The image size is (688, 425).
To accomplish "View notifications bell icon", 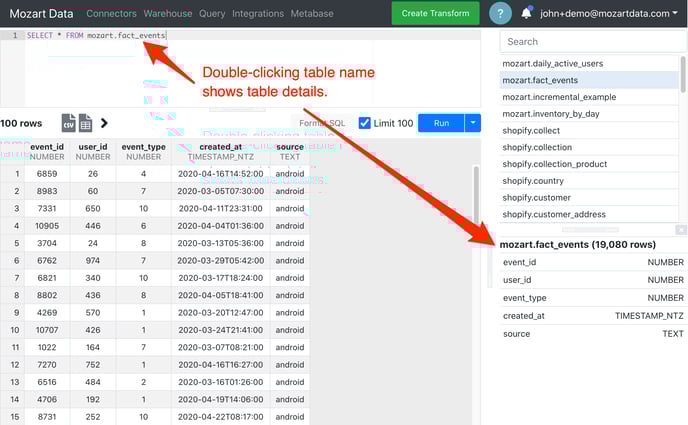I will click(x=527, y=13).
